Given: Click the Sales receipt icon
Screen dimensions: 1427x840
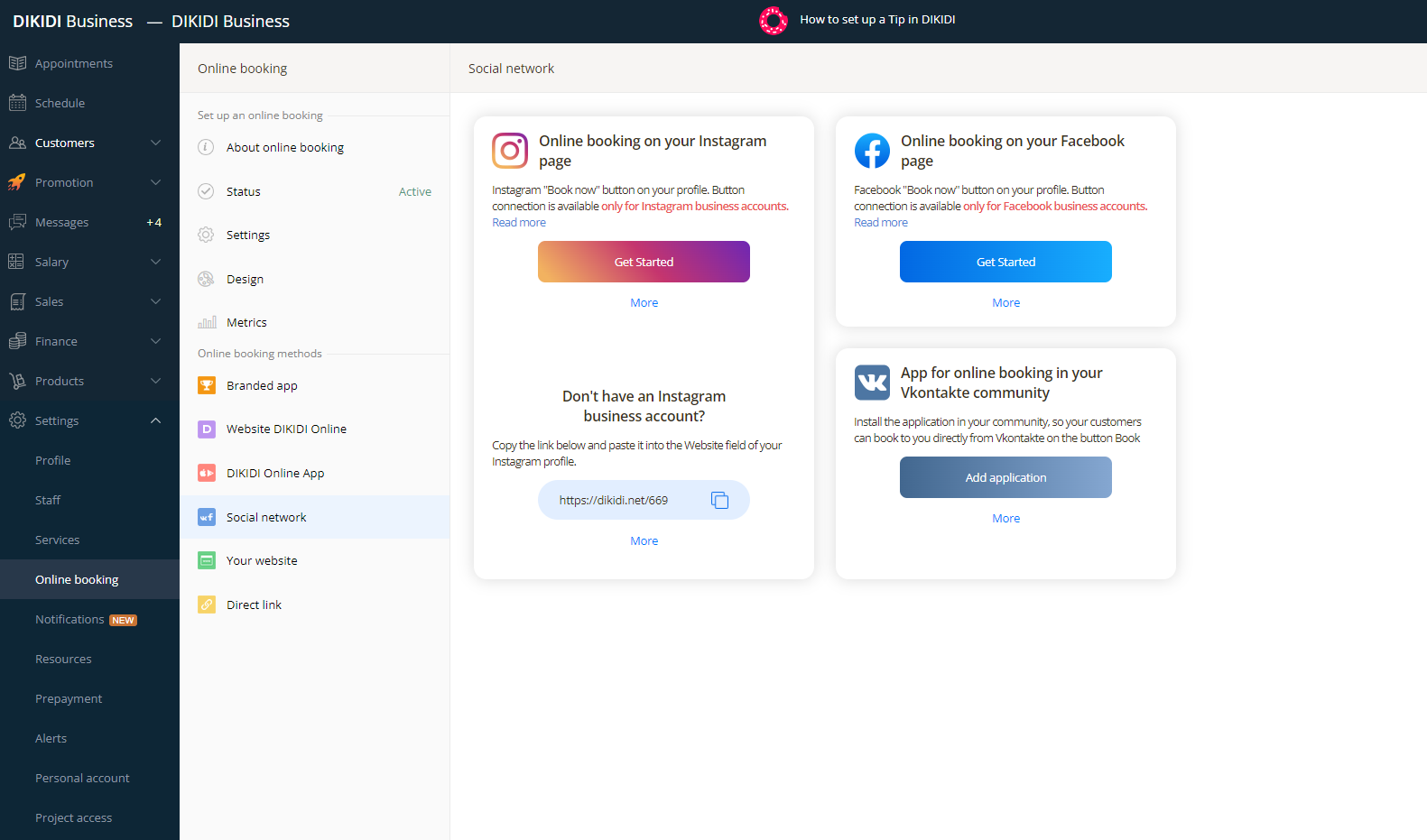Looking at the screenshot, I should pyautogui.click(x=17, y=301).
